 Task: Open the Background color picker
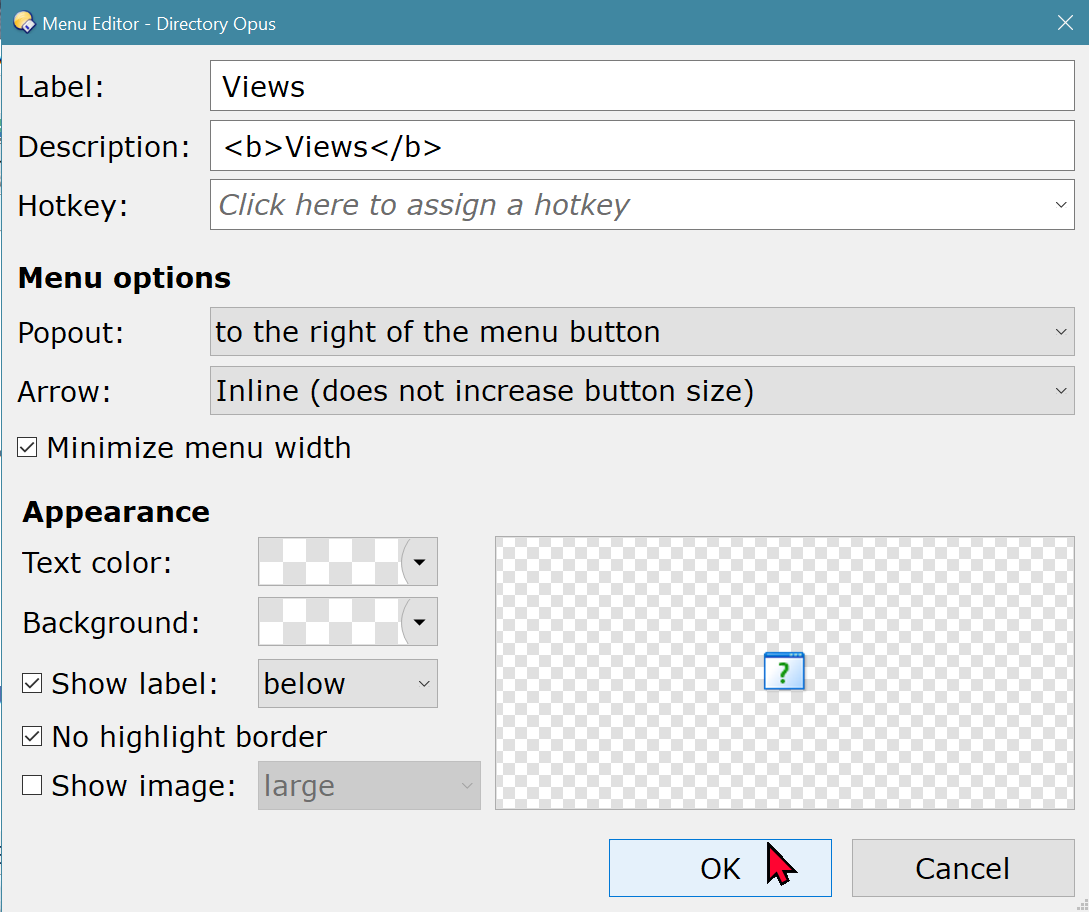[348, 622]
